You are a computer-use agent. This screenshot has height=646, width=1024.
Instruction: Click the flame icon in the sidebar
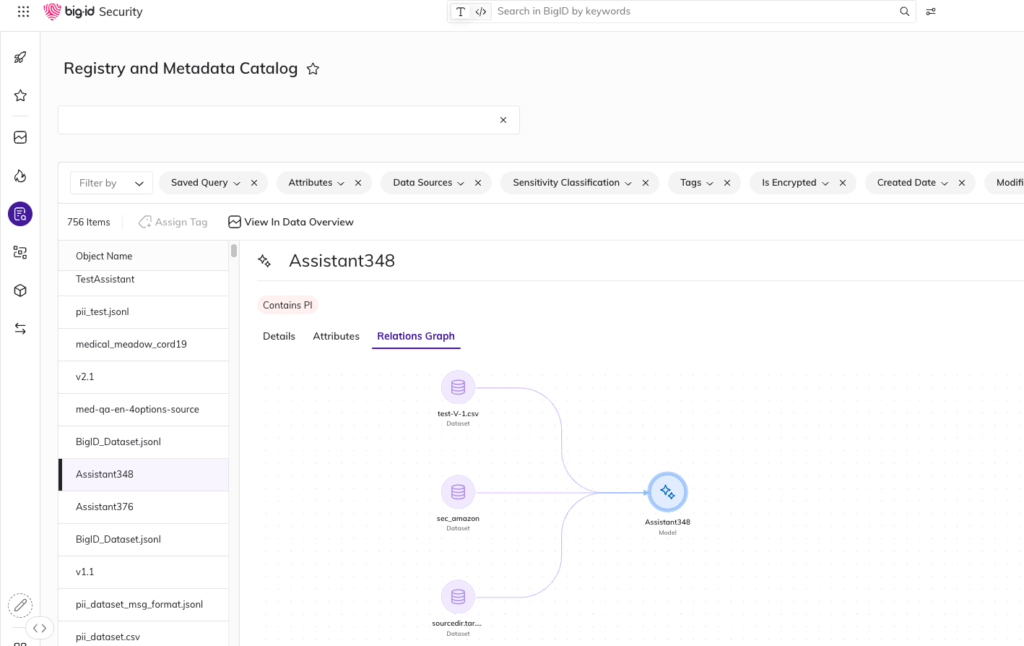(x=20, y=176)
